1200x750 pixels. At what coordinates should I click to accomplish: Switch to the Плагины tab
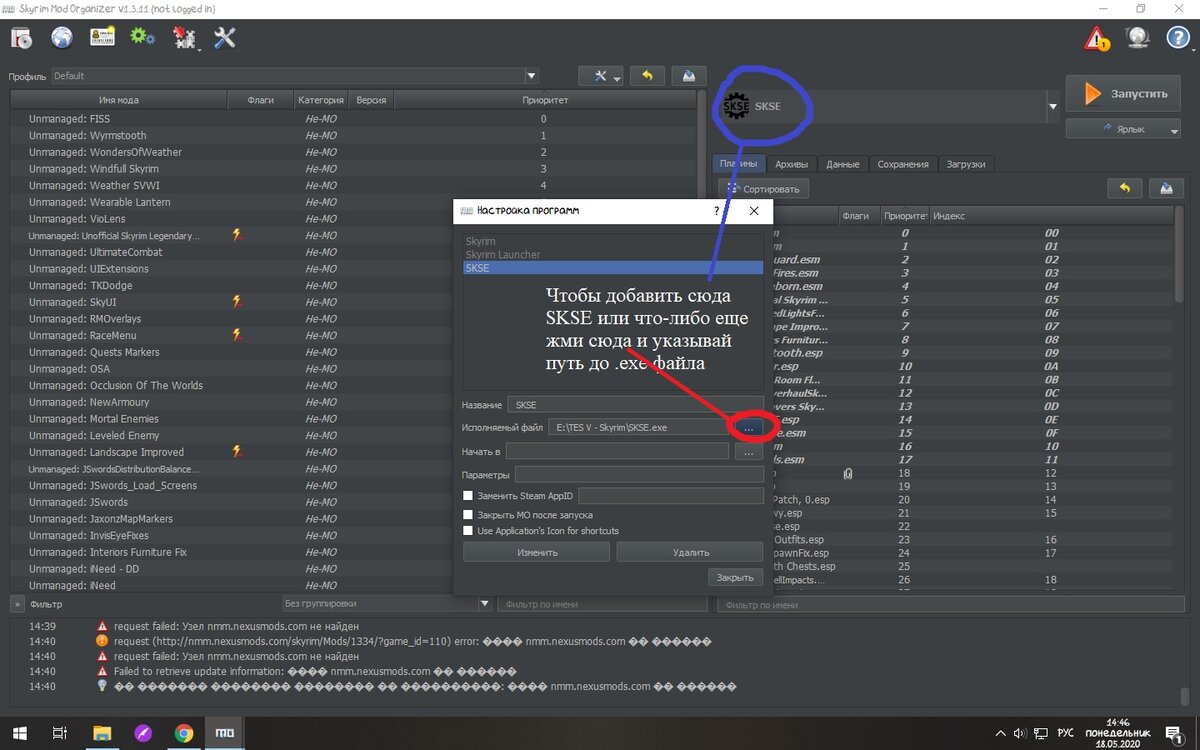tap(739, 164)
